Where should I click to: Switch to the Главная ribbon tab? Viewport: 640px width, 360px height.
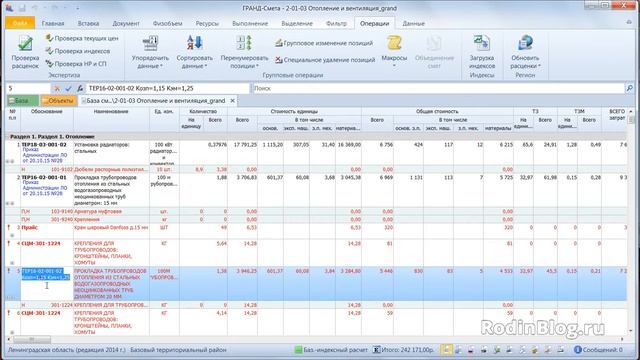(53, 23)
